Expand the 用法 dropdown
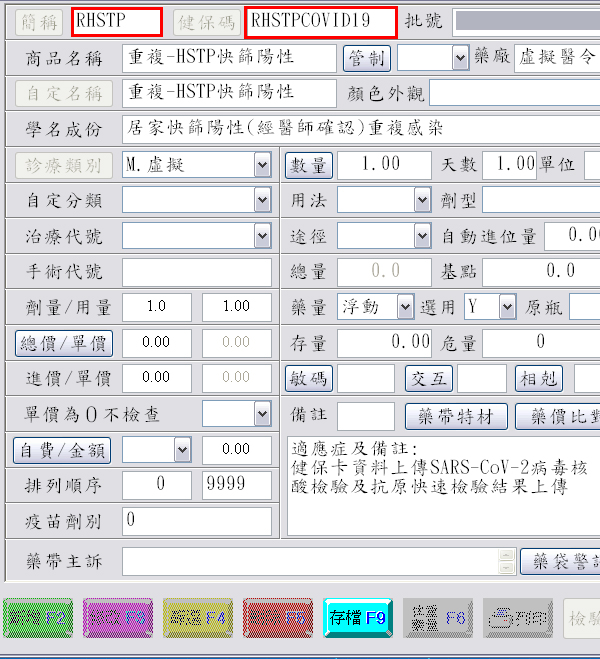 coord(422,201)
